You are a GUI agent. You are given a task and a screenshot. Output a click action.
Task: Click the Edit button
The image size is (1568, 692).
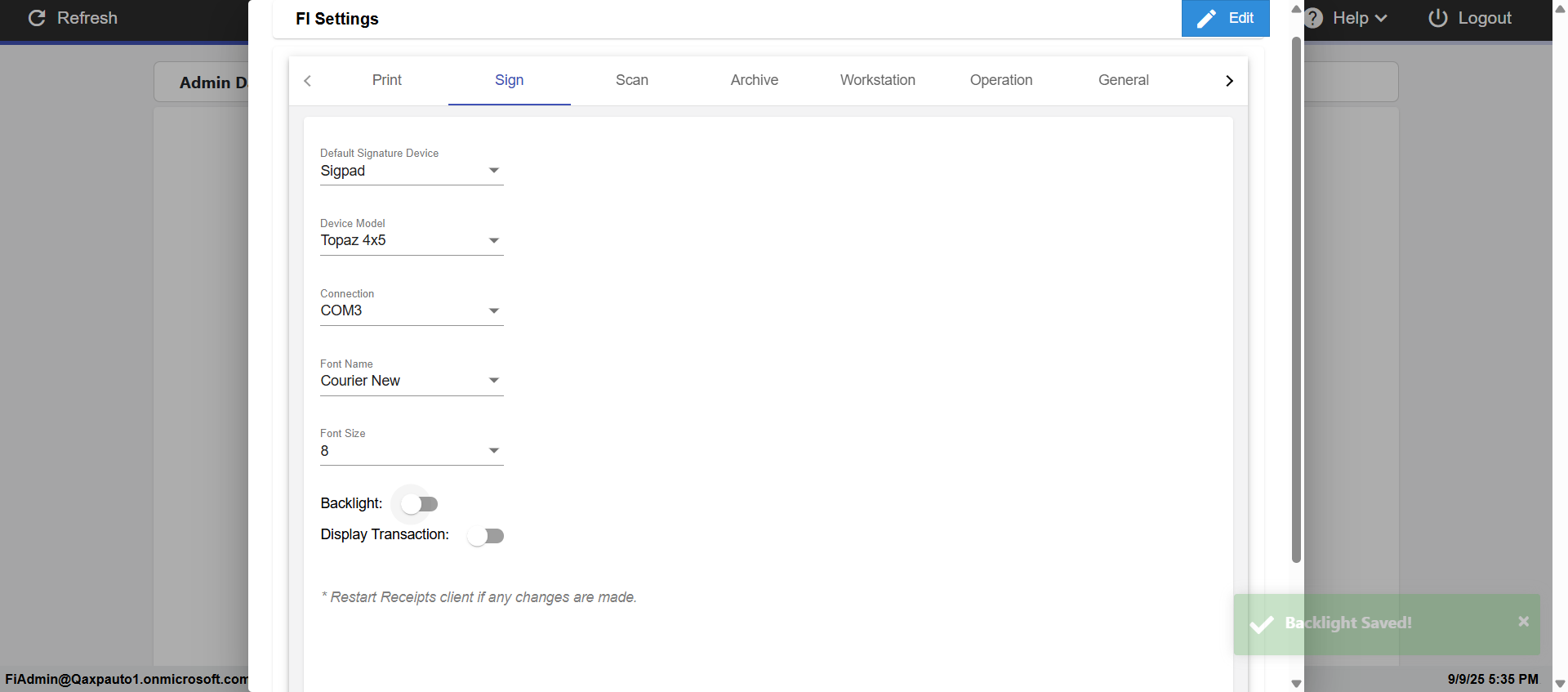[x=1225, y=18]
